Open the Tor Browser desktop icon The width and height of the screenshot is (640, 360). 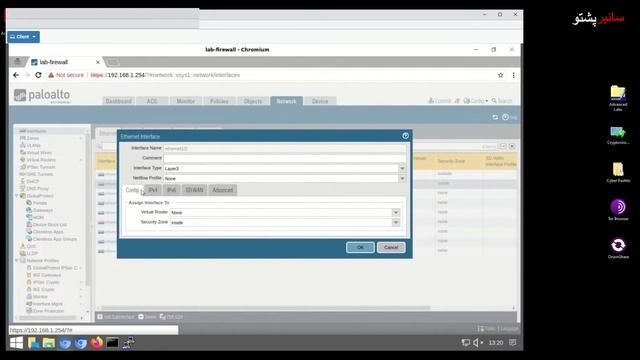pyautogui.click(x=618, y=210)
